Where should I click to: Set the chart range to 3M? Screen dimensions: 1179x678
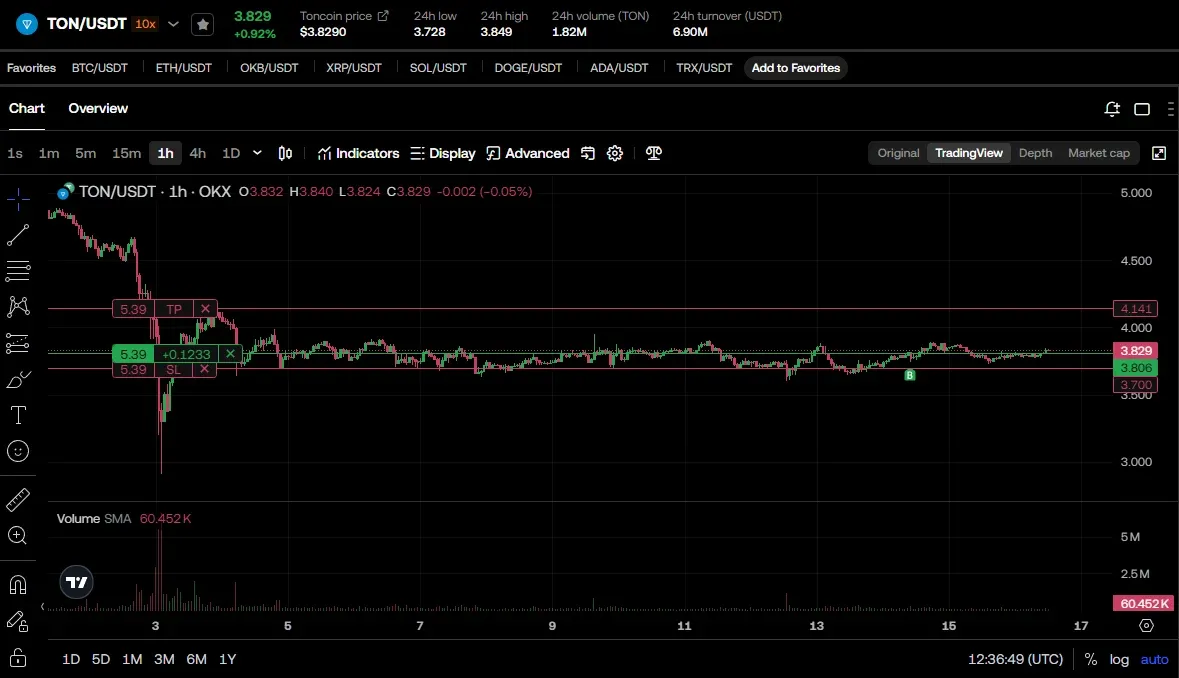(x=164, y=660)
